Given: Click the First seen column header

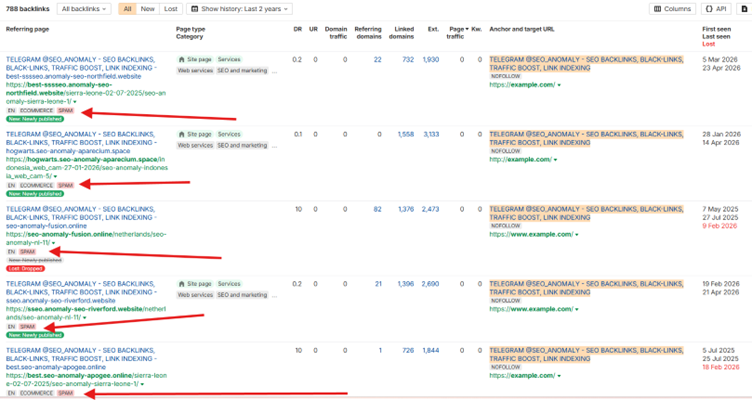Looking at the screenshot, I should (x=716, y=29).
